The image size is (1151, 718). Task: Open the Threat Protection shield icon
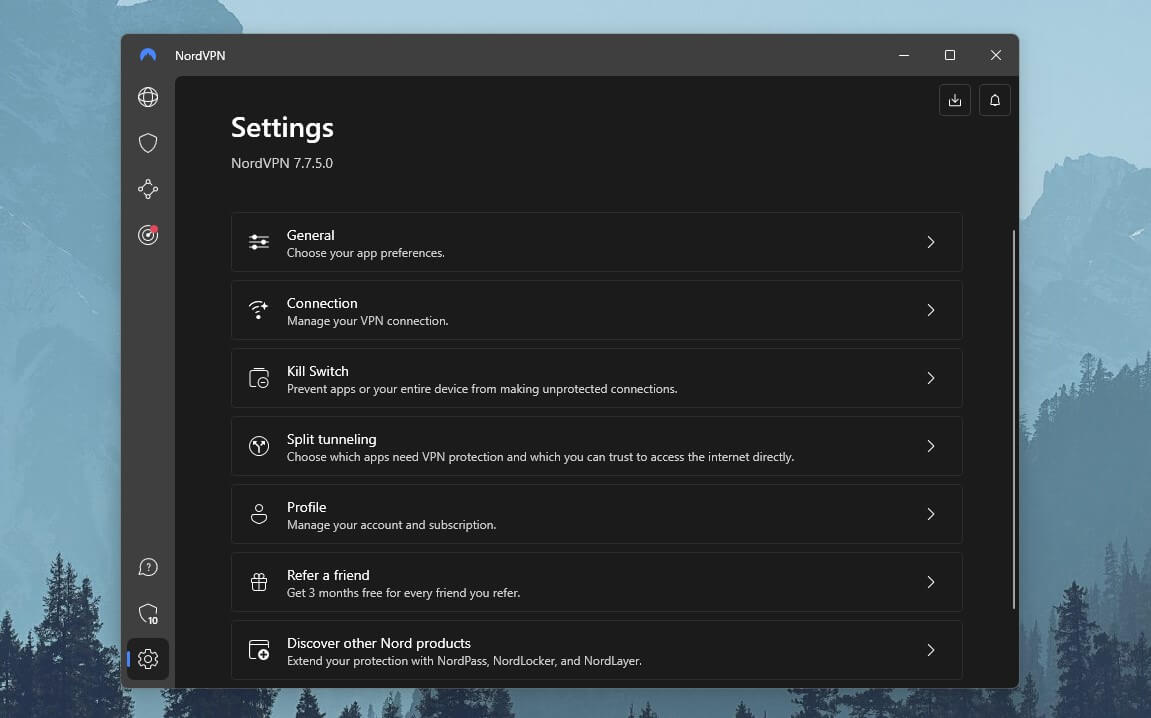click(x=148, y=143)
